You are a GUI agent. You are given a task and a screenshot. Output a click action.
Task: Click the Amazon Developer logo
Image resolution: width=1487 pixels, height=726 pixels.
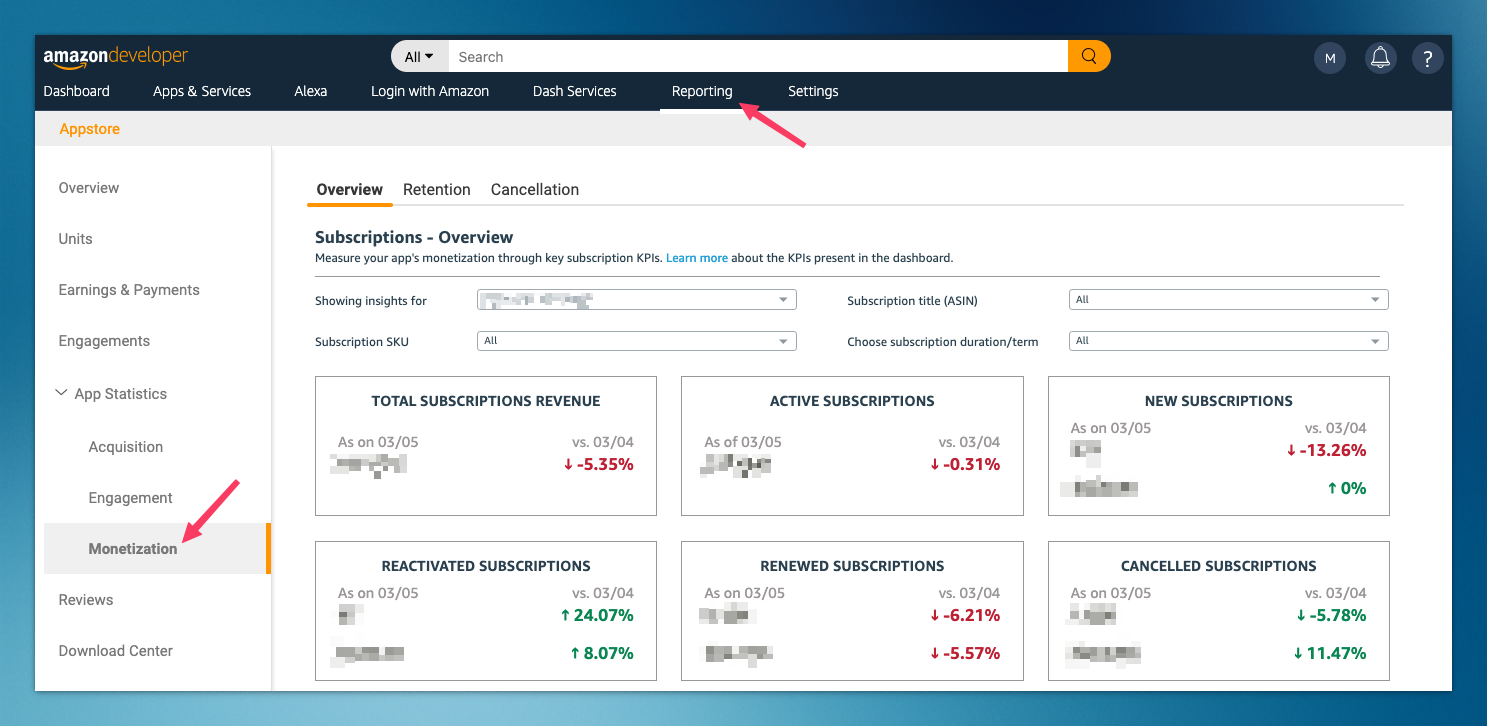(115, 57)
